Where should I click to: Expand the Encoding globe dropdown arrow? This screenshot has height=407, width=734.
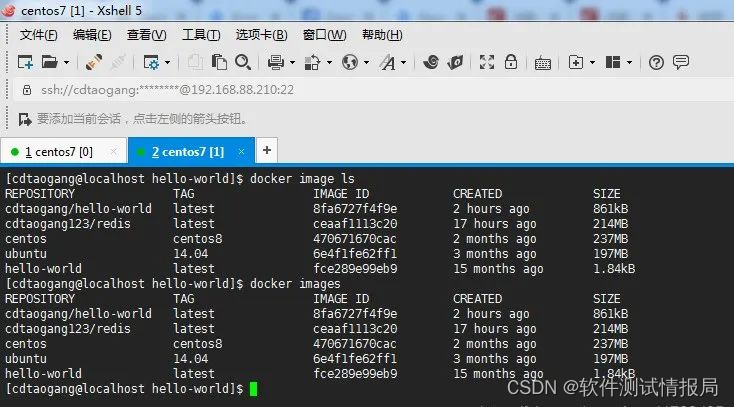[367, 62]
